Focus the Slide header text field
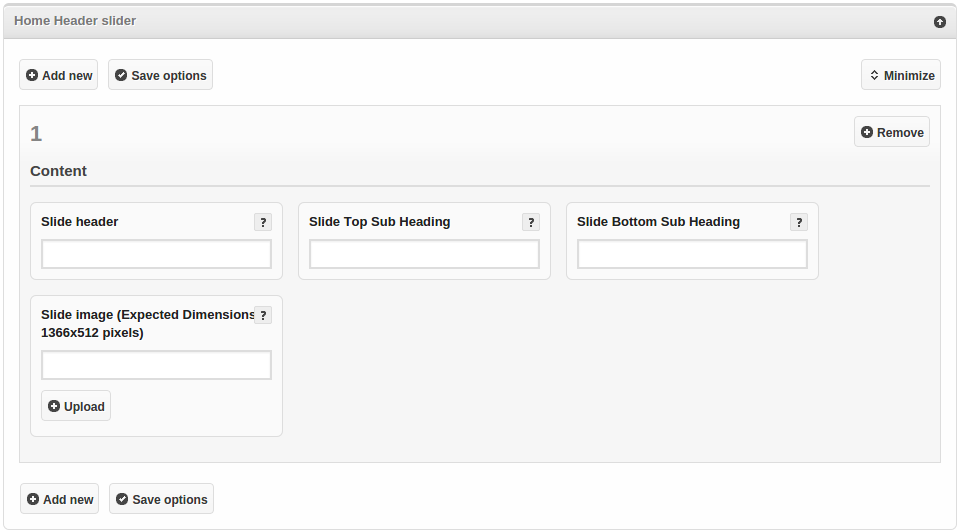960x531 pixels. 156,255
